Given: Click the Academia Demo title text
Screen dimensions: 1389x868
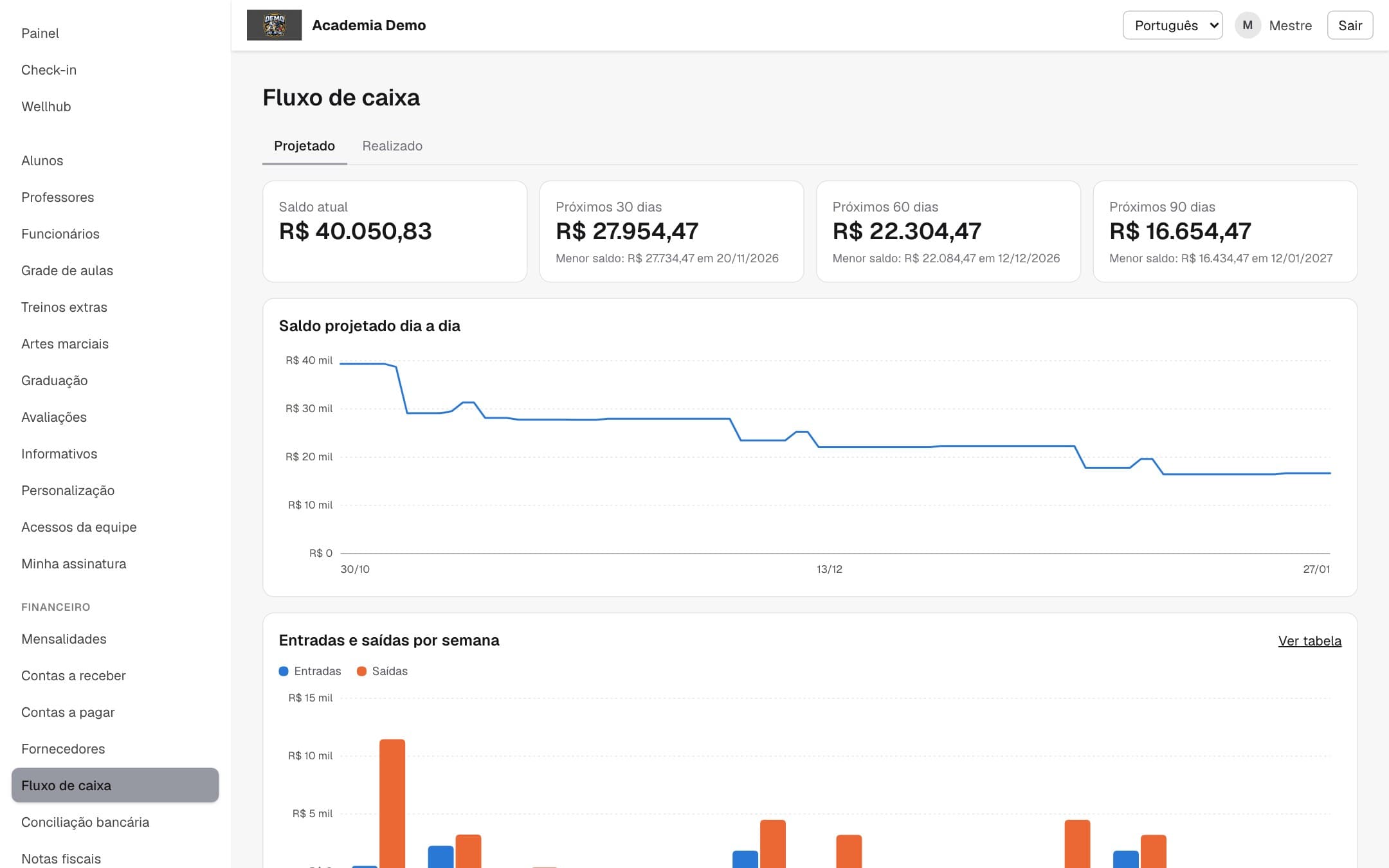Looking at the screenshot, I should coord(368,25).
